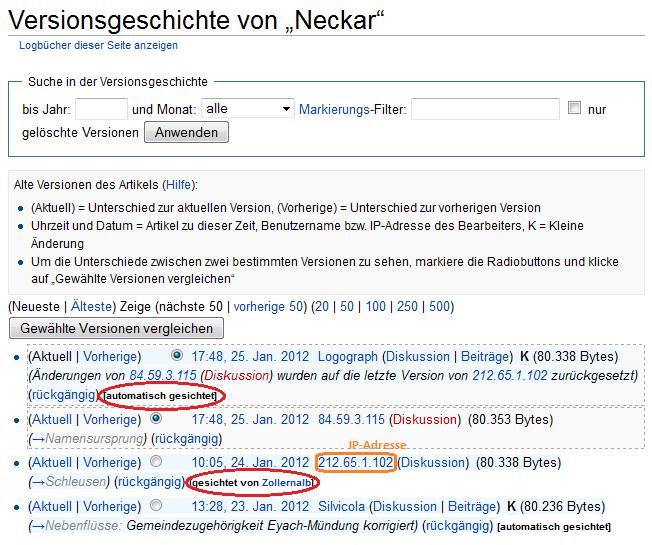The image size is (652, 545).
Task: Expand the 'Monat' dropdown showing 'alle'
Action: 247,109
